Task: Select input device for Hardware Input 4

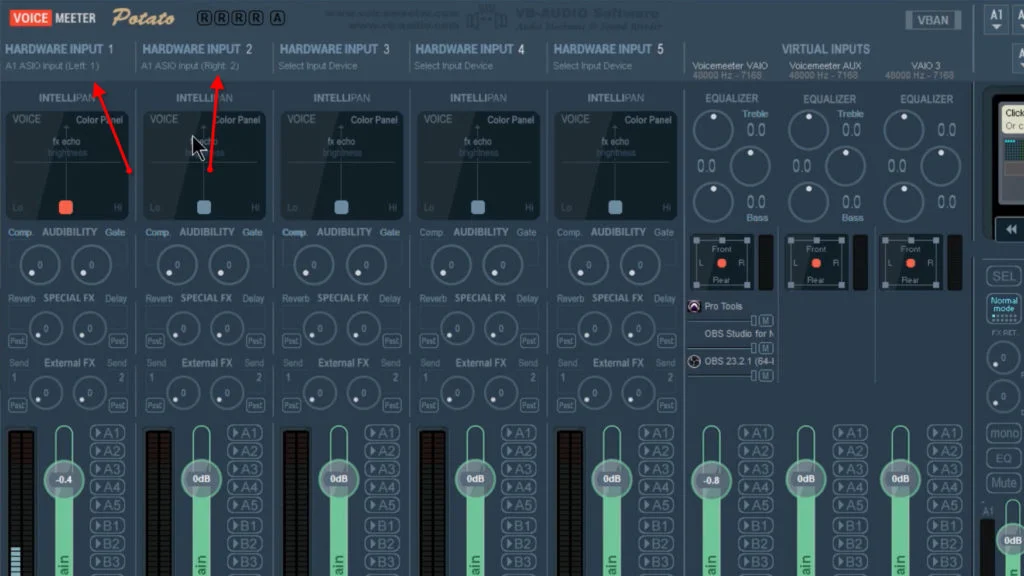Action: pyautogui.click(x=453, y=66)
